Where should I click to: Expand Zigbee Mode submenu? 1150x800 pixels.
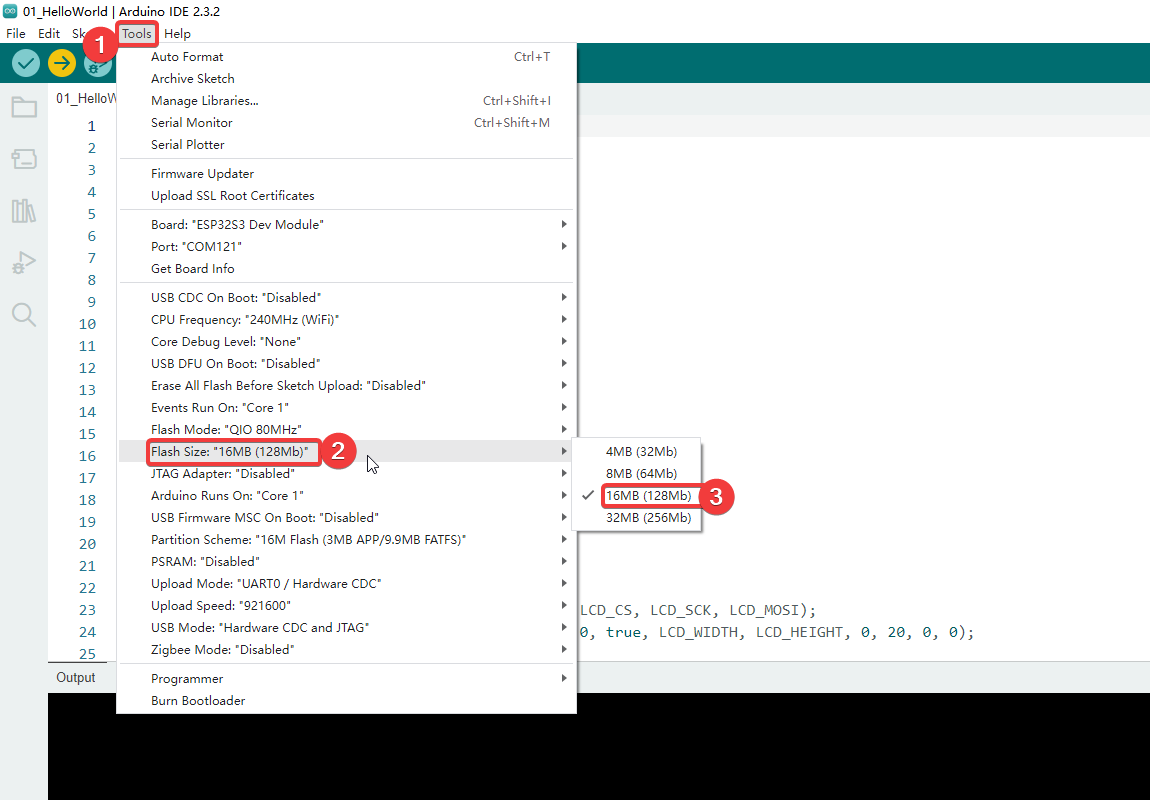coord(346,650)
